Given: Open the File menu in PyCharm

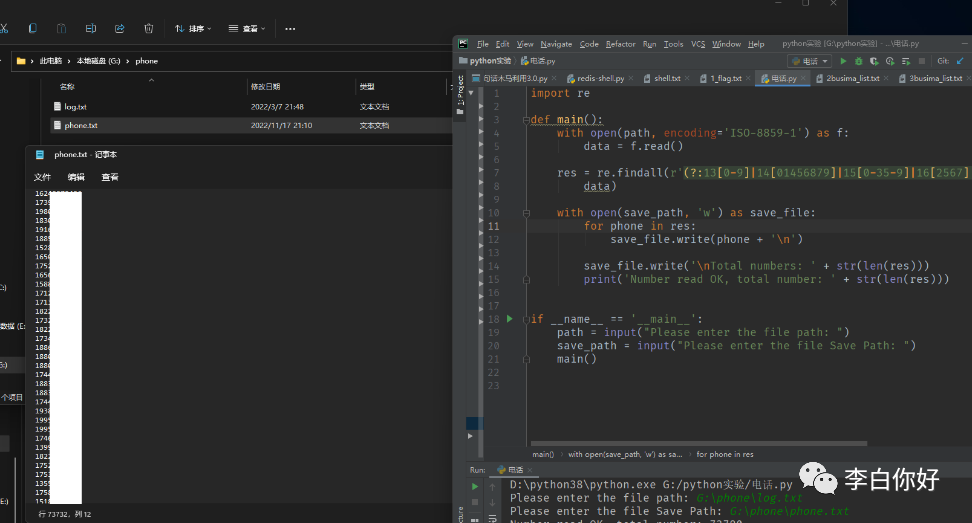Looking at the screenshot, I should 482,44.
